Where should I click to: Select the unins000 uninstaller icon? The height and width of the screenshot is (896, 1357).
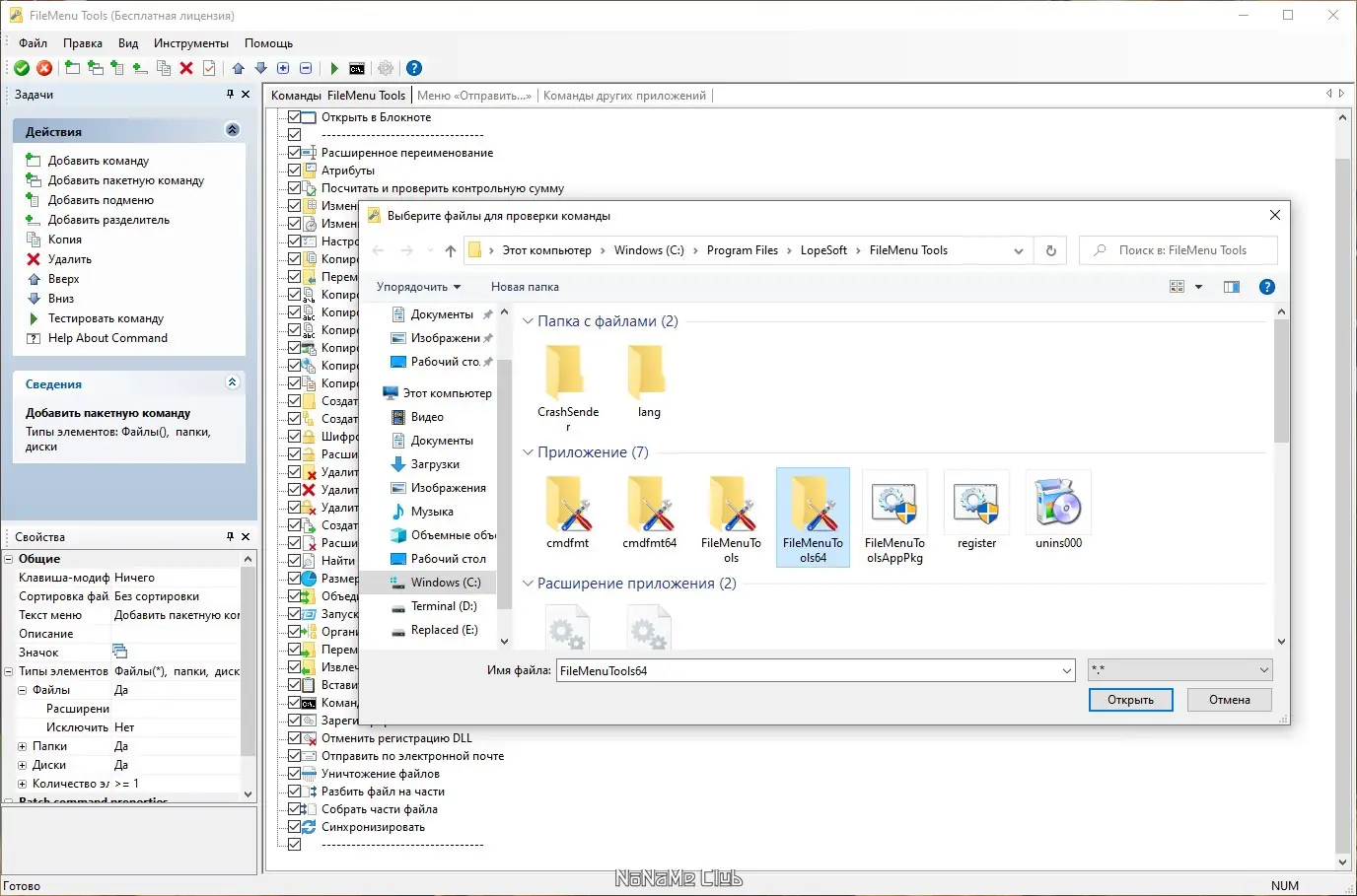1058,511
